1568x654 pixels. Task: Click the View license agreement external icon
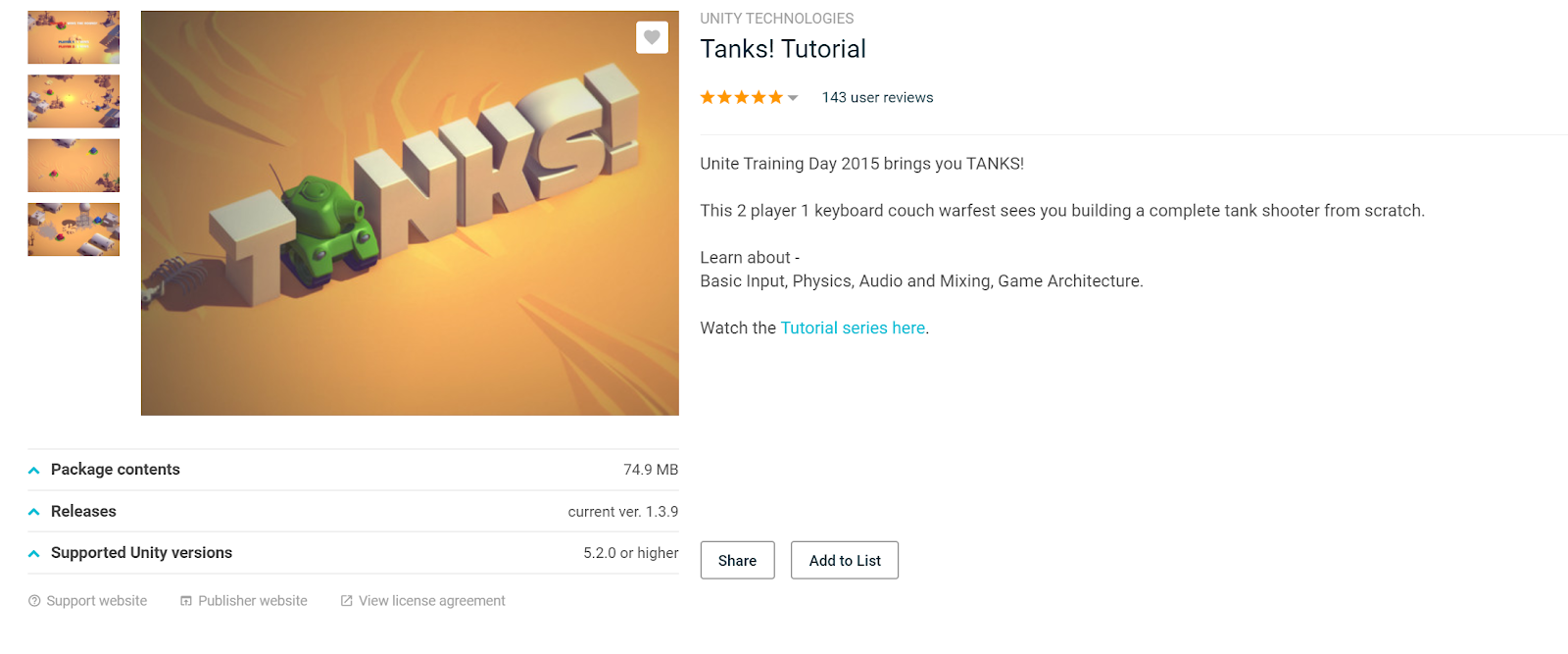click(346, 601)
